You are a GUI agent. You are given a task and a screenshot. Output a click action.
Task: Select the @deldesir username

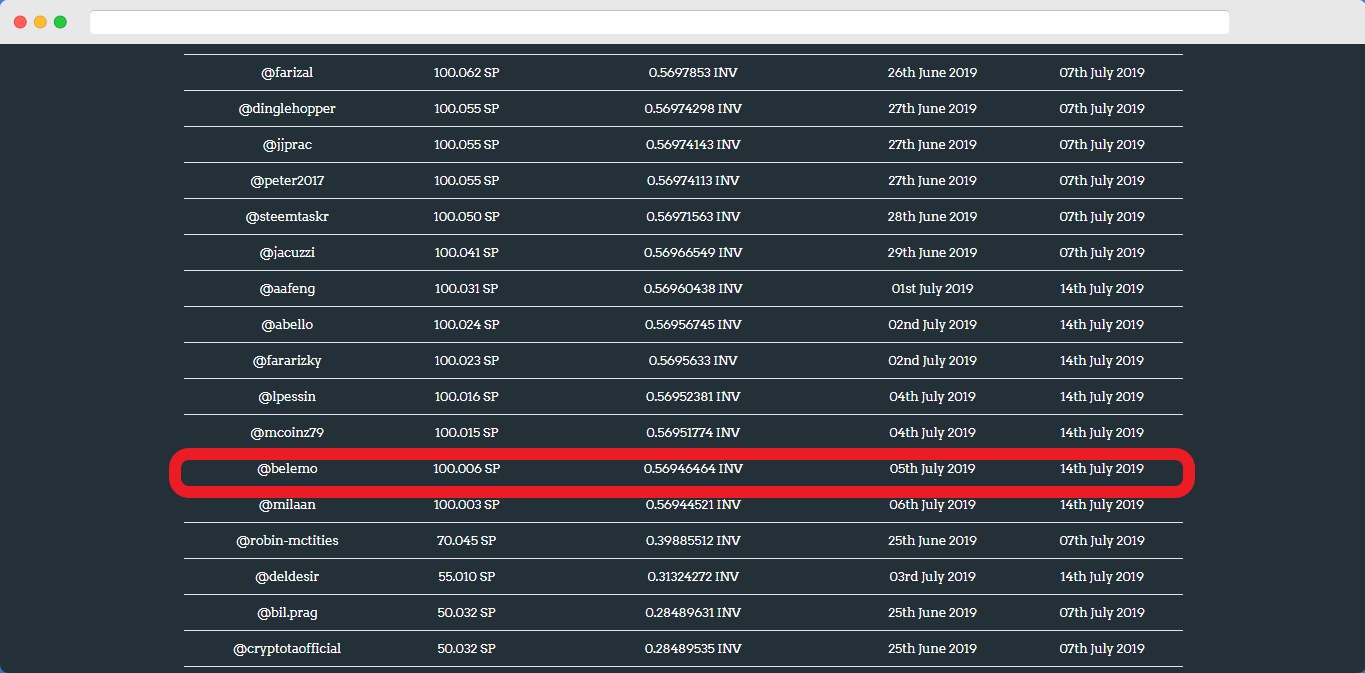287,577
